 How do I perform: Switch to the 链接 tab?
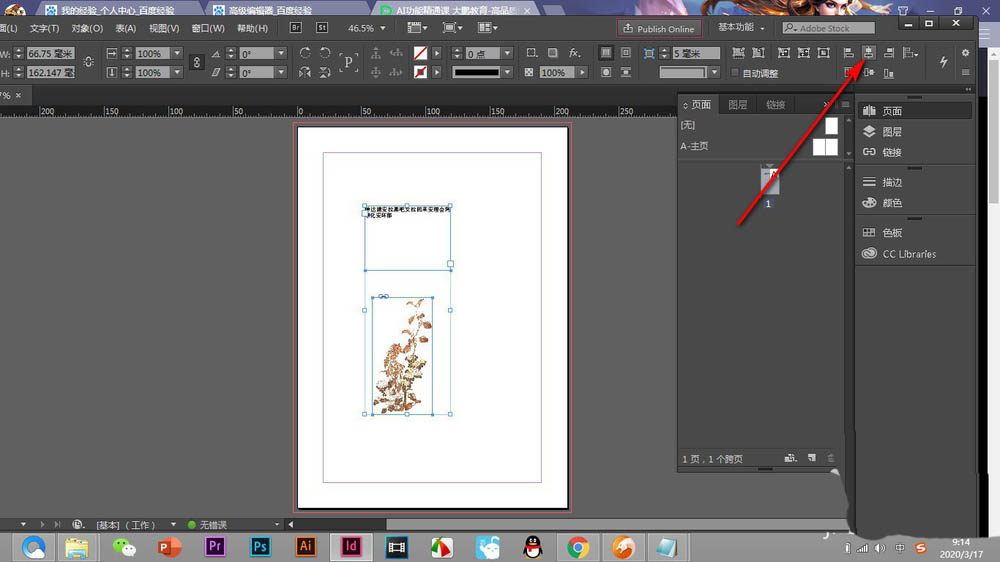tap(776, 105)
